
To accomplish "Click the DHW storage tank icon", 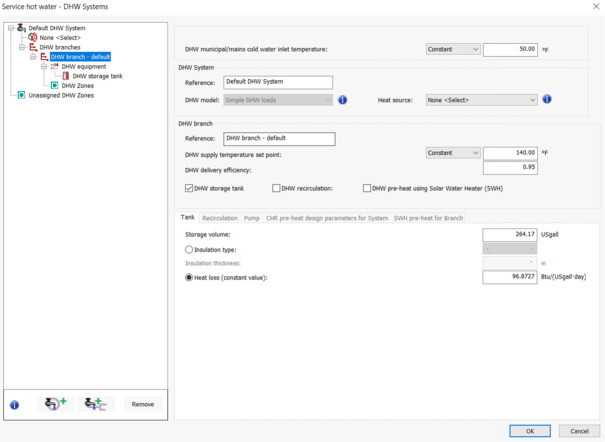I will coord(66,76).
